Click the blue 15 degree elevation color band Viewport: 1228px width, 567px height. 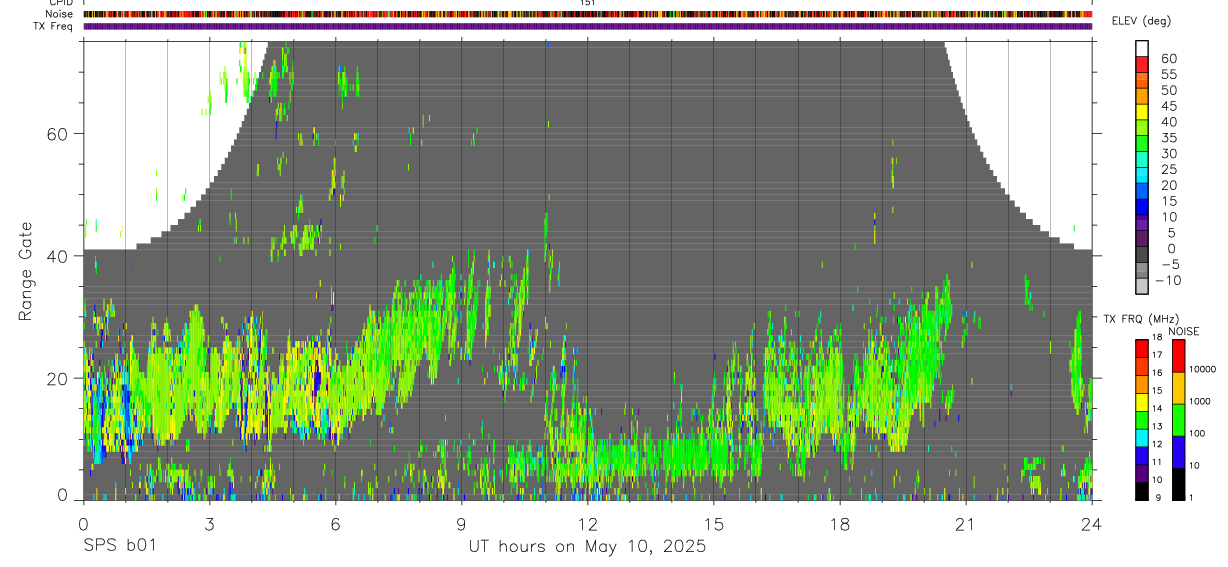coord(1142,208)
